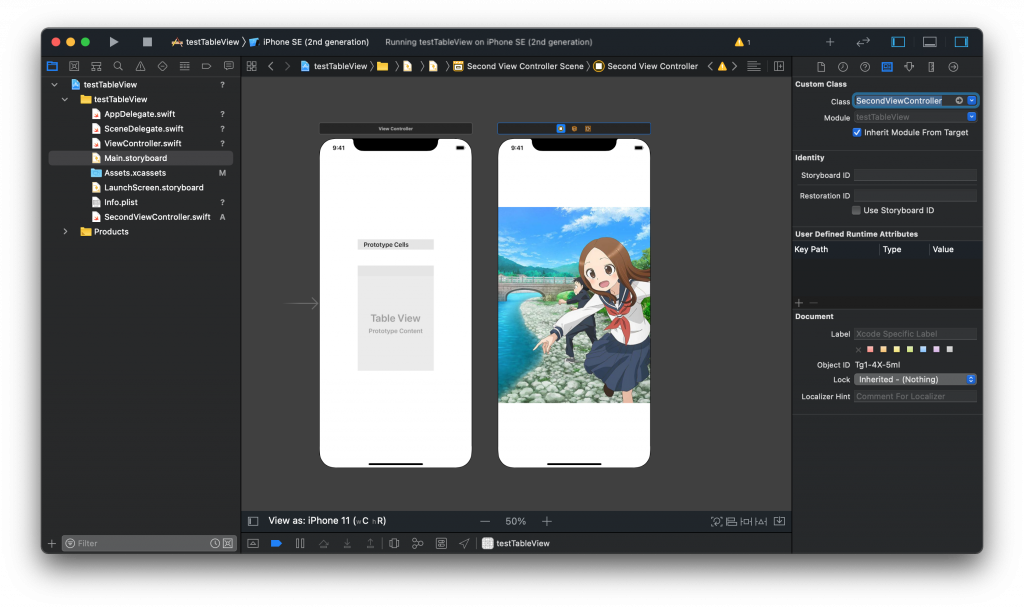Stop the running app
The image size is (1024, 608).
click(x=147, y=42)
